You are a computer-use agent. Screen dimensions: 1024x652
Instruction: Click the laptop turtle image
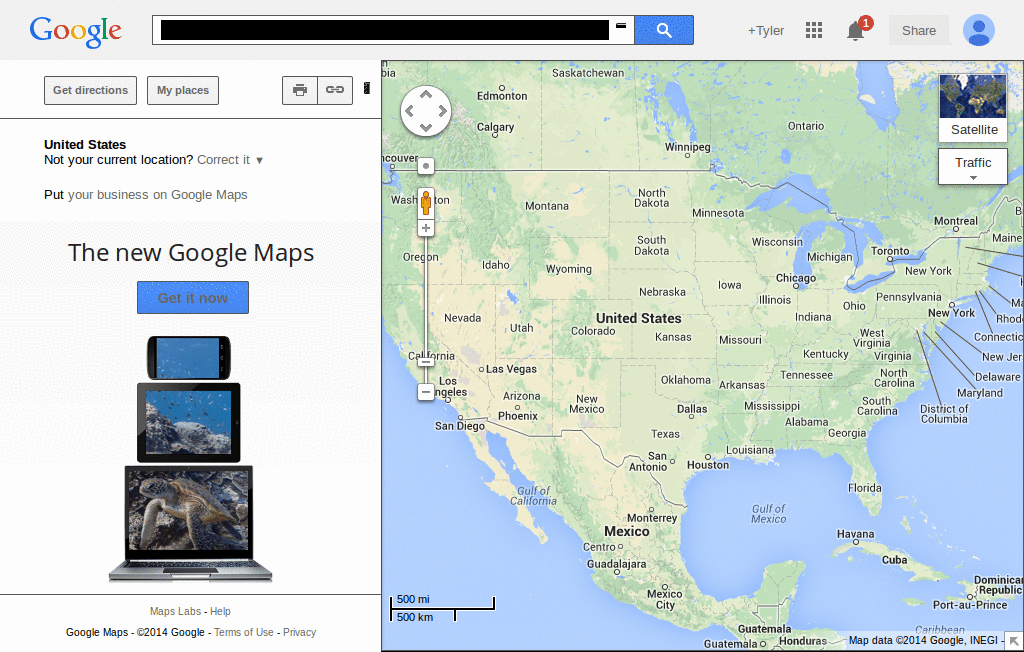point(190,523)
